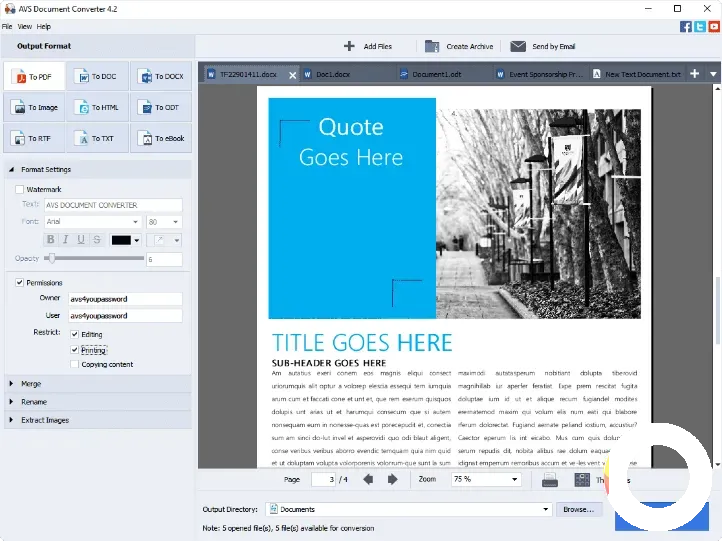722x541 pixels.
Task: Expand the Extract Images section
Action: tap(12, 420)
